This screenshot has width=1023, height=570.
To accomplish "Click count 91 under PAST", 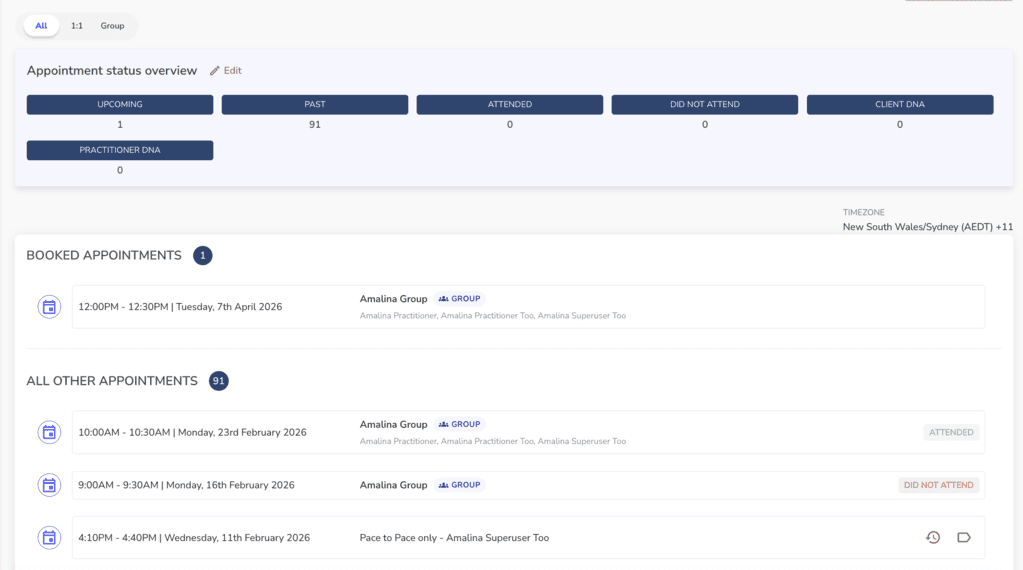I will click(314, 125).
